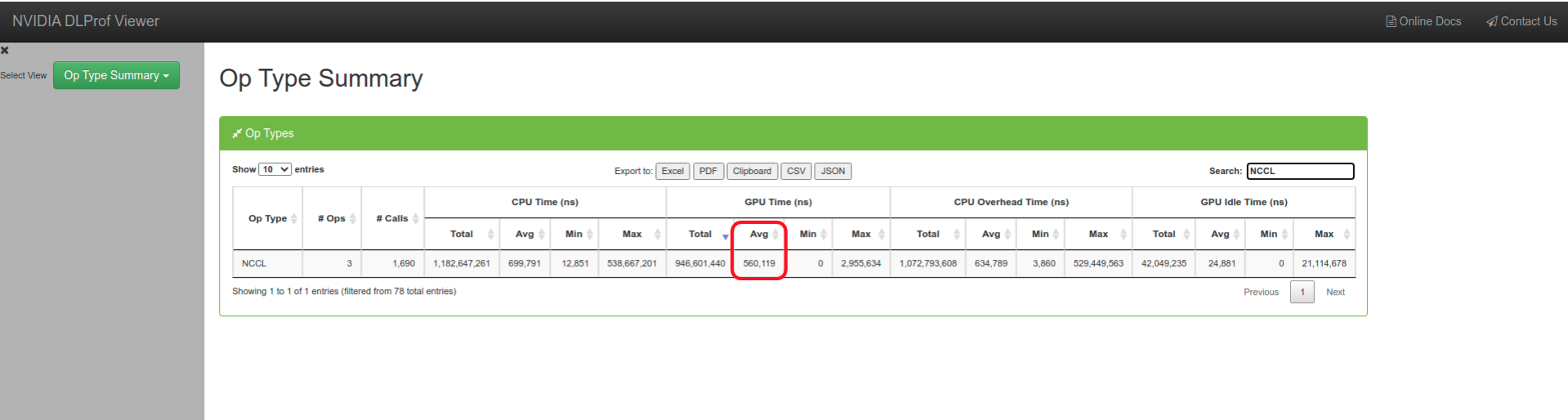Close the sidebar with the X icon
This screenshot has width=1568, height=420.
coord(5,51)
